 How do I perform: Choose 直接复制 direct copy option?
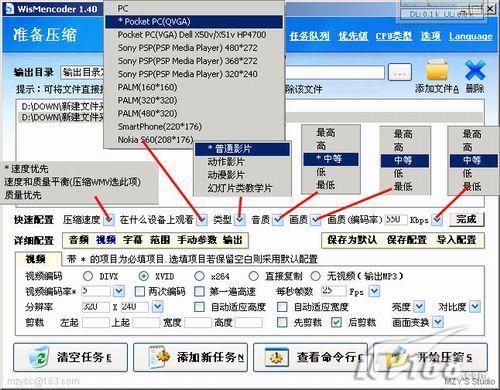[253, 276]
